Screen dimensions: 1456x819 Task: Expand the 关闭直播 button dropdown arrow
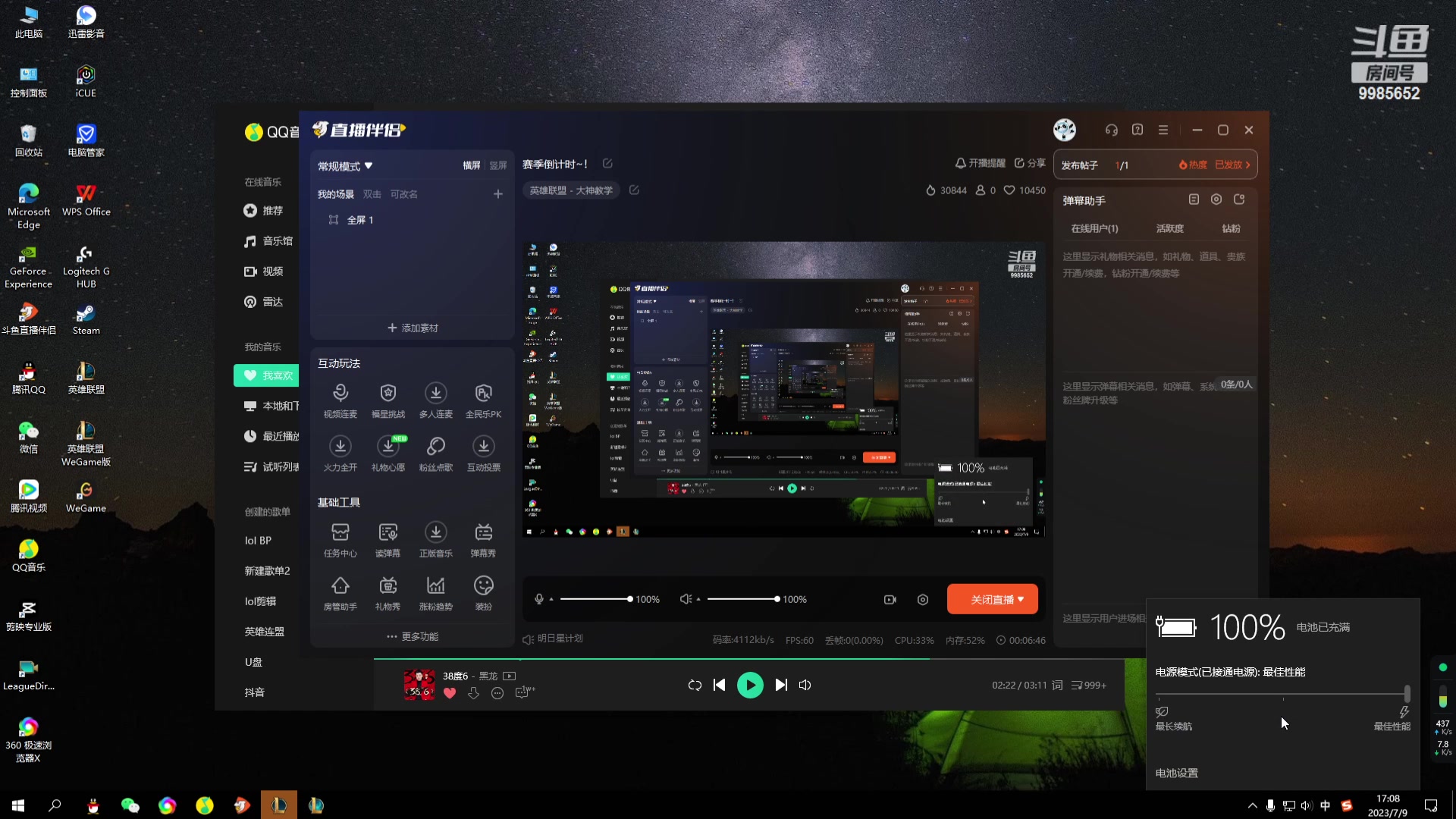1021,599
